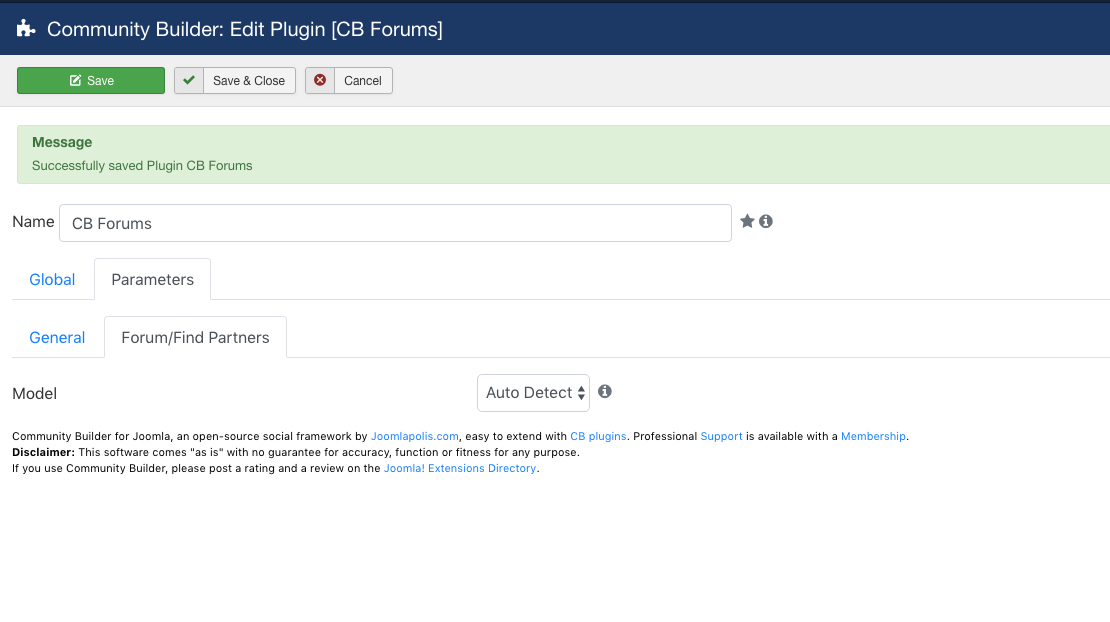The width and height of the screenshot is (1110, 622).
Task: Click the 'Name' field label
Action: pyautogui.click(x=33, y=221)
